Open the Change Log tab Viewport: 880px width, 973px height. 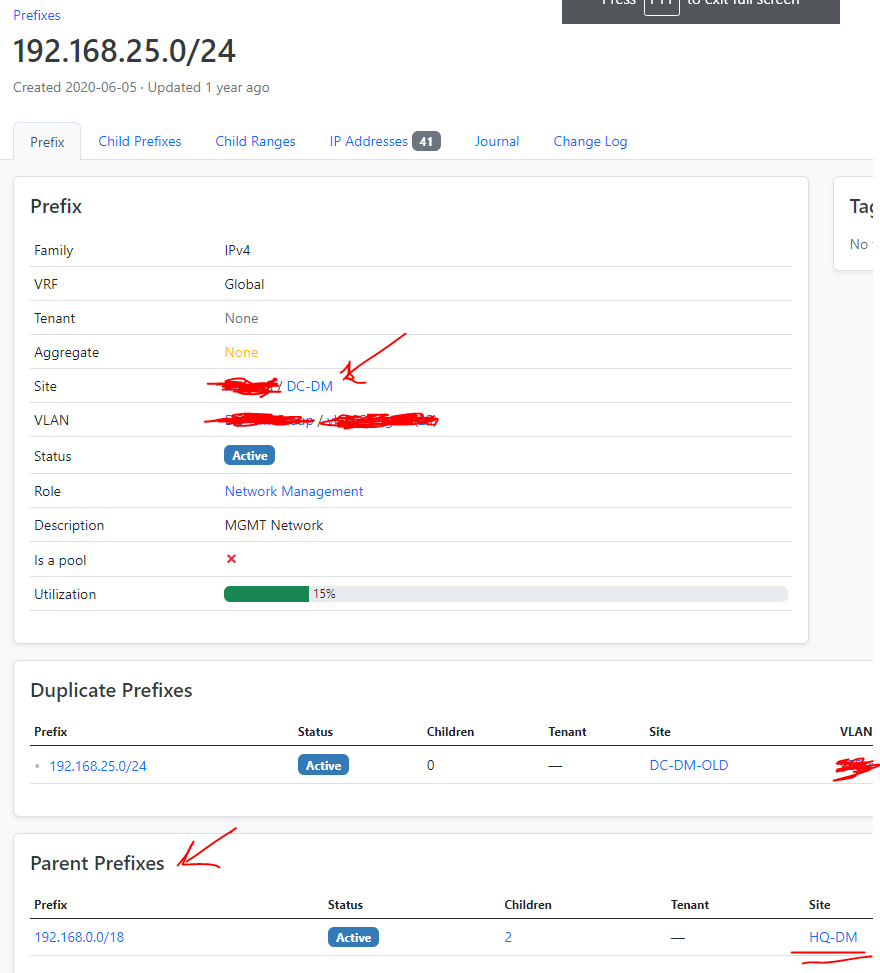[x=590, y=141]
